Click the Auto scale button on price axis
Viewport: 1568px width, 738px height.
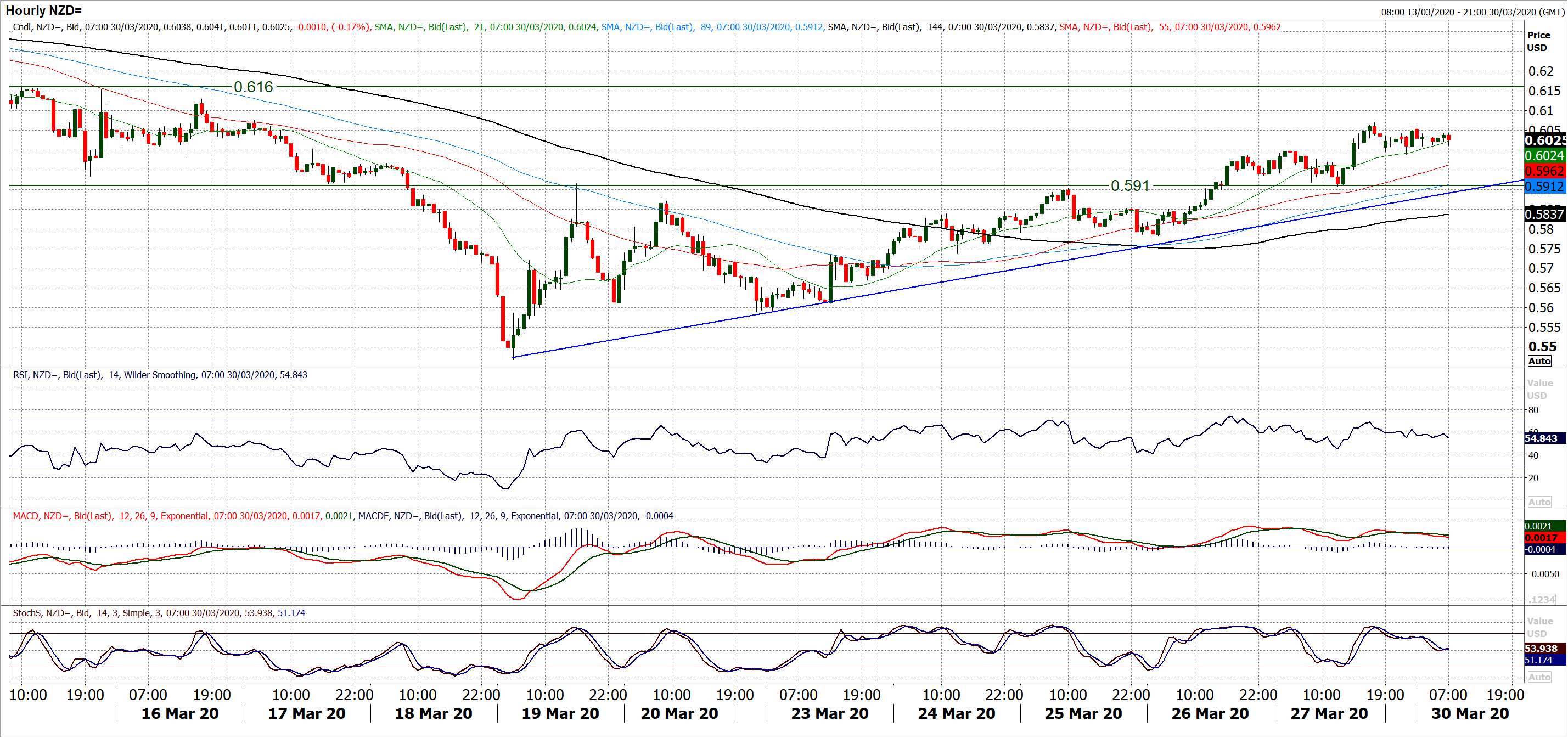(x=1539, y=361)
